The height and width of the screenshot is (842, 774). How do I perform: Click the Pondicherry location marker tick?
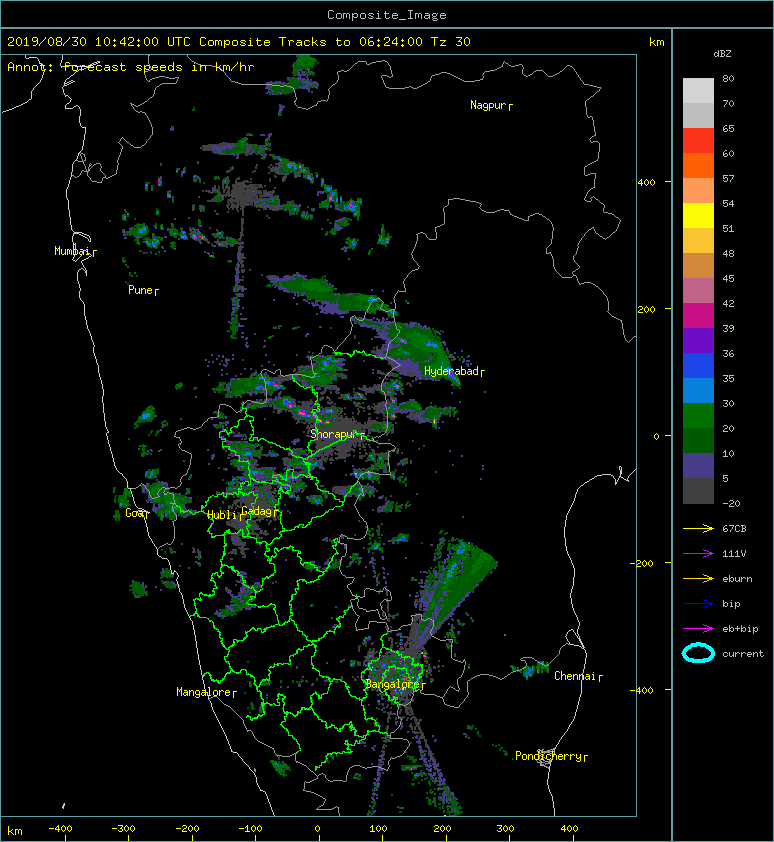click(x=585, y=758)
